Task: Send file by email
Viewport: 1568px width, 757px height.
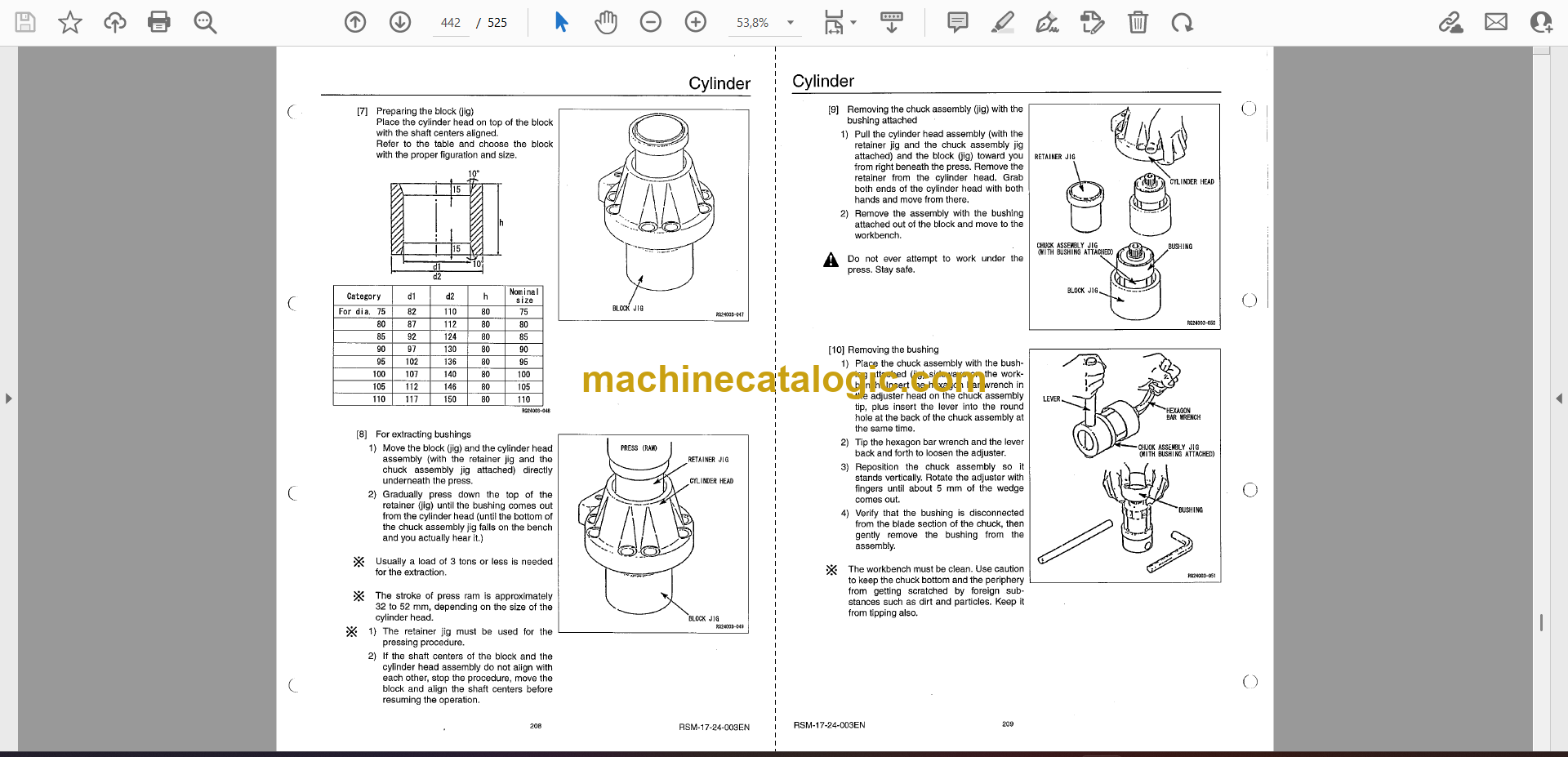Action: point(1496,22)
